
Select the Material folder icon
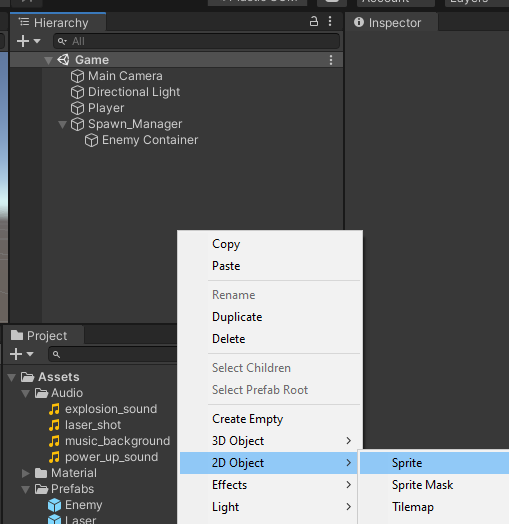pyautogui.click(x=41, y=473)
